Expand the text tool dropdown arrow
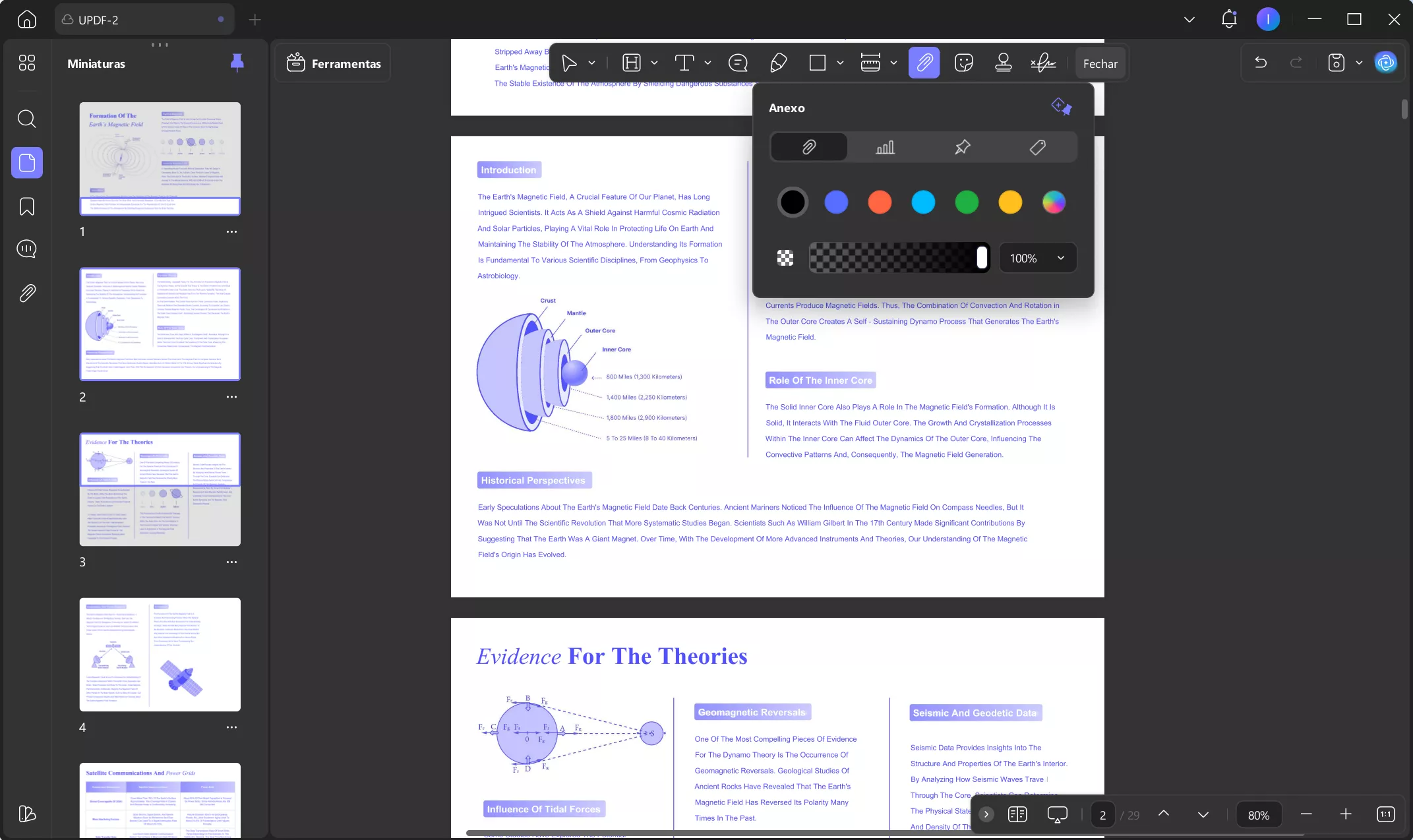Viewport: 1413px width, 840px height. point(707,63)
